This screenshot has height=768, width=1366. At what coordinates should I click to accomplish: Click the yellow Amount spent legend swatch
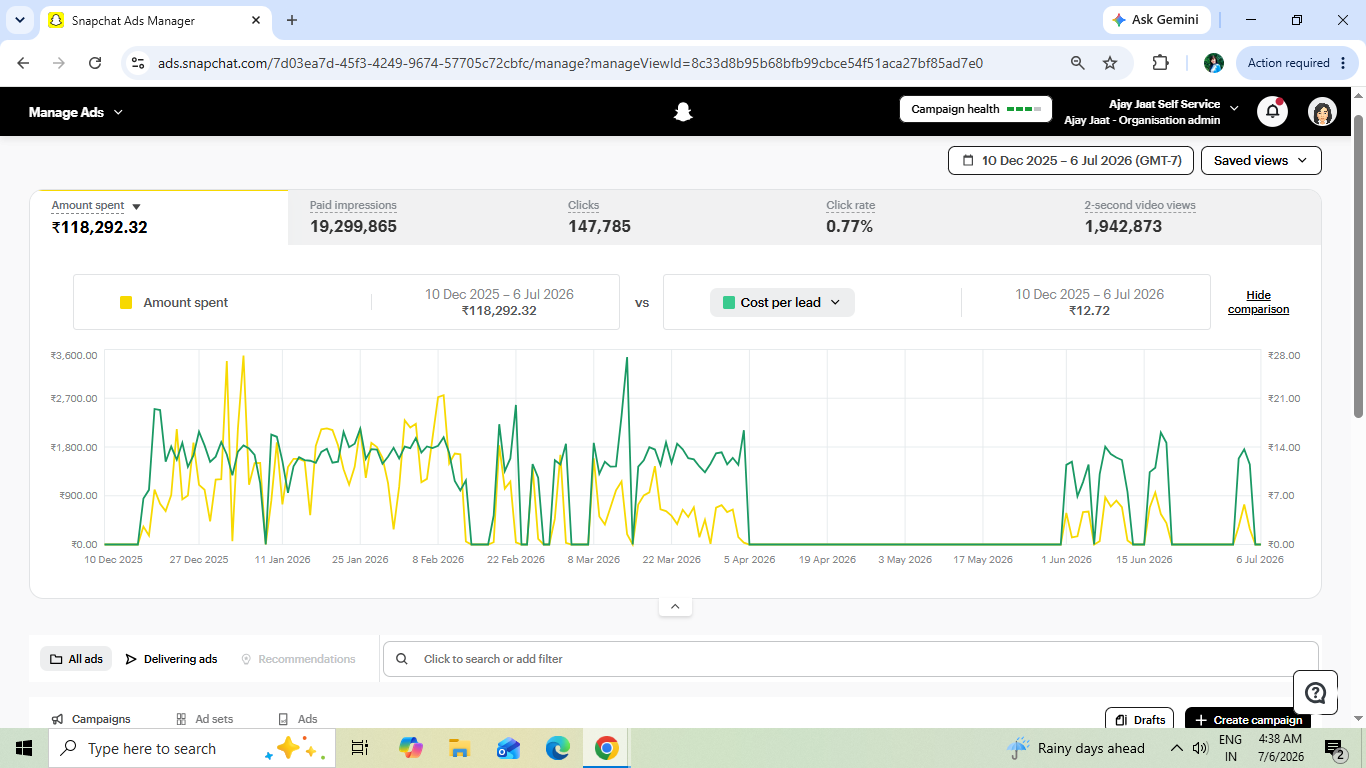click(126, 302)
